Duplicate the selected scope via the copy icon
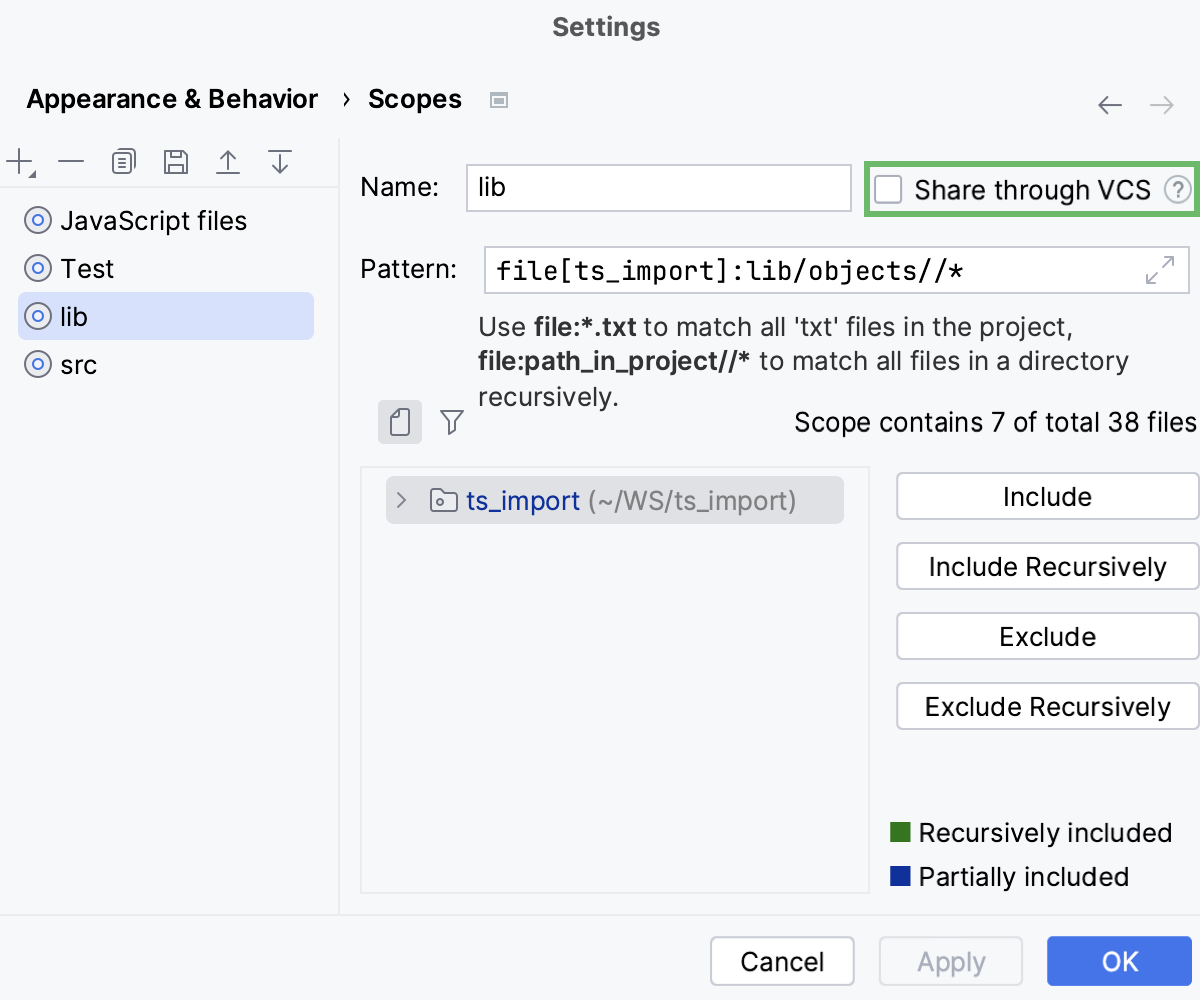Viewport: 1200px width, 1000px height. pos(123,161)
